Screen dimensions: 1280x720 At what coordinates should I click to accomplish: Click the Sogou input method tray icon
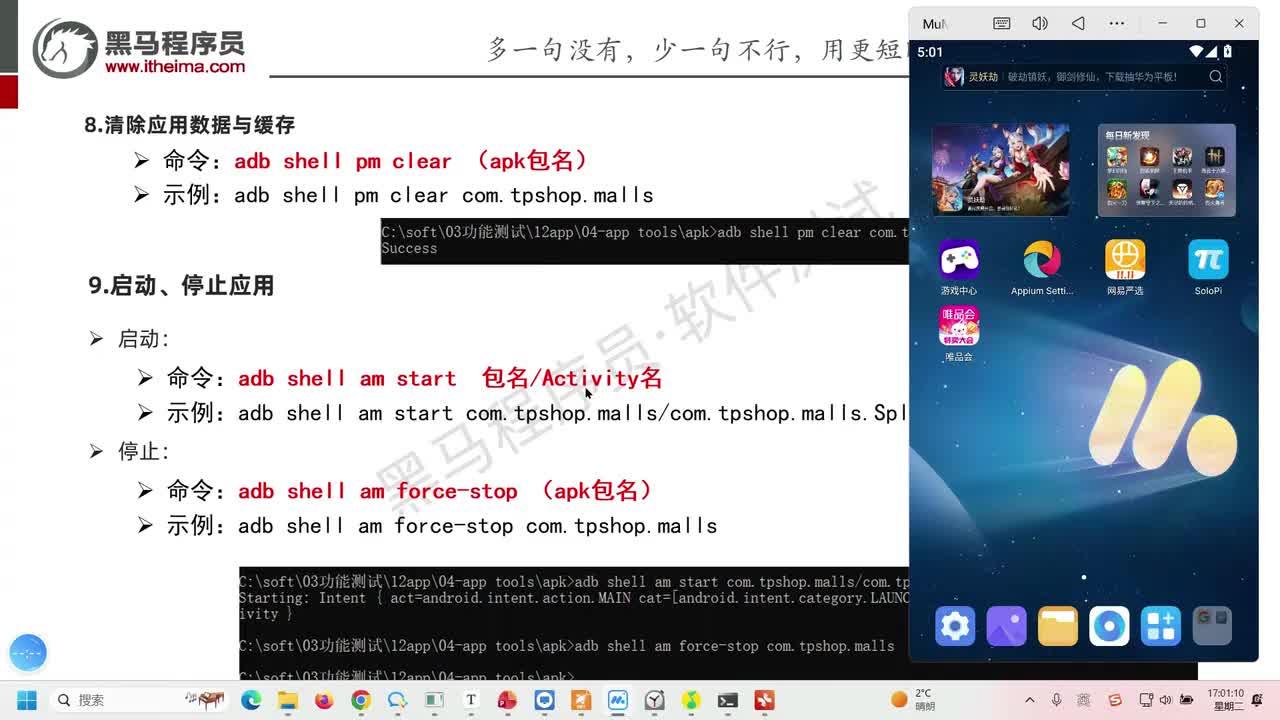pos(1115,700)
